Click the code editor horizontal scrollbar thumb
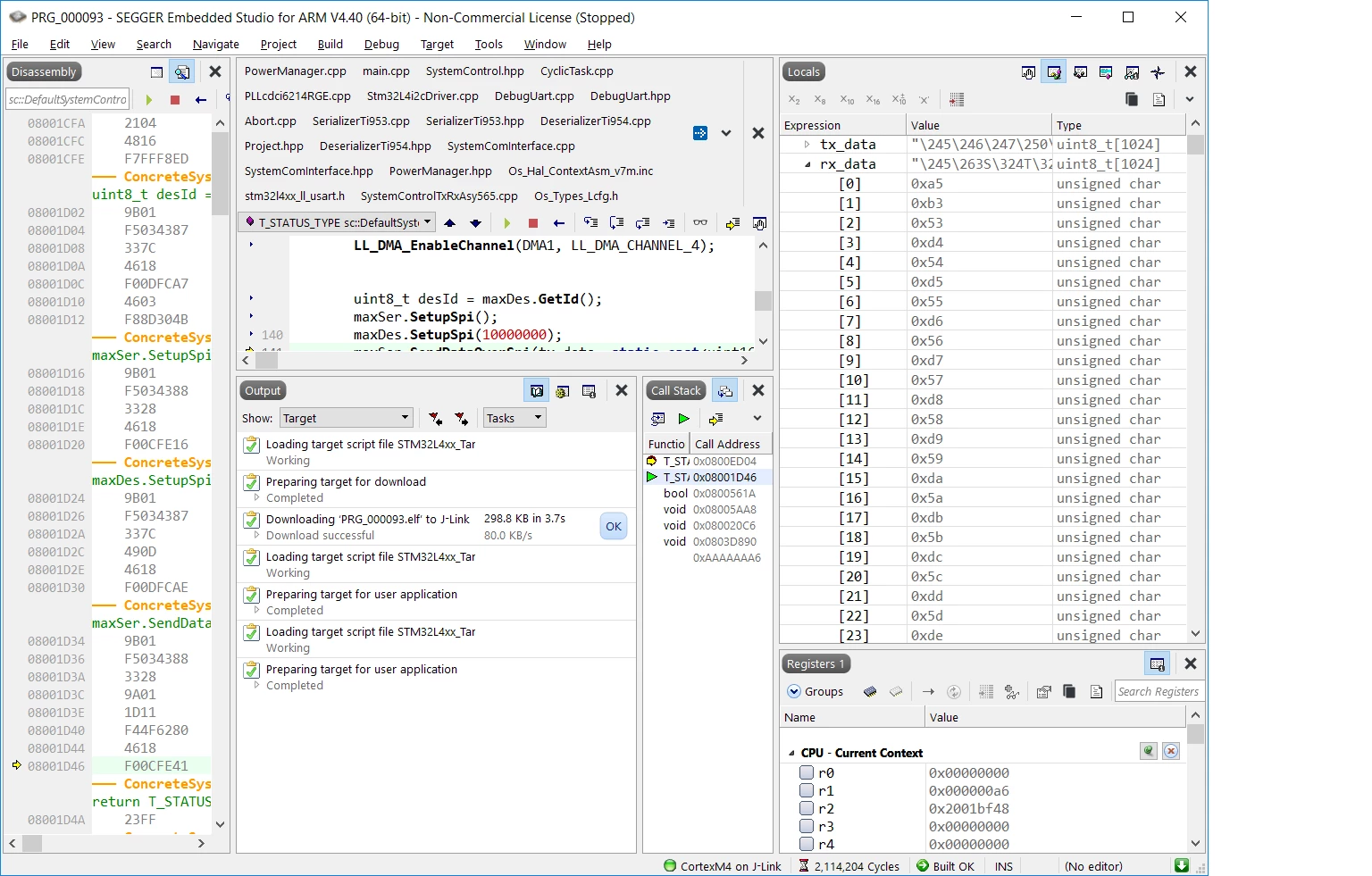Screen dimensions: 1372x876 click(x=267, y=360)
